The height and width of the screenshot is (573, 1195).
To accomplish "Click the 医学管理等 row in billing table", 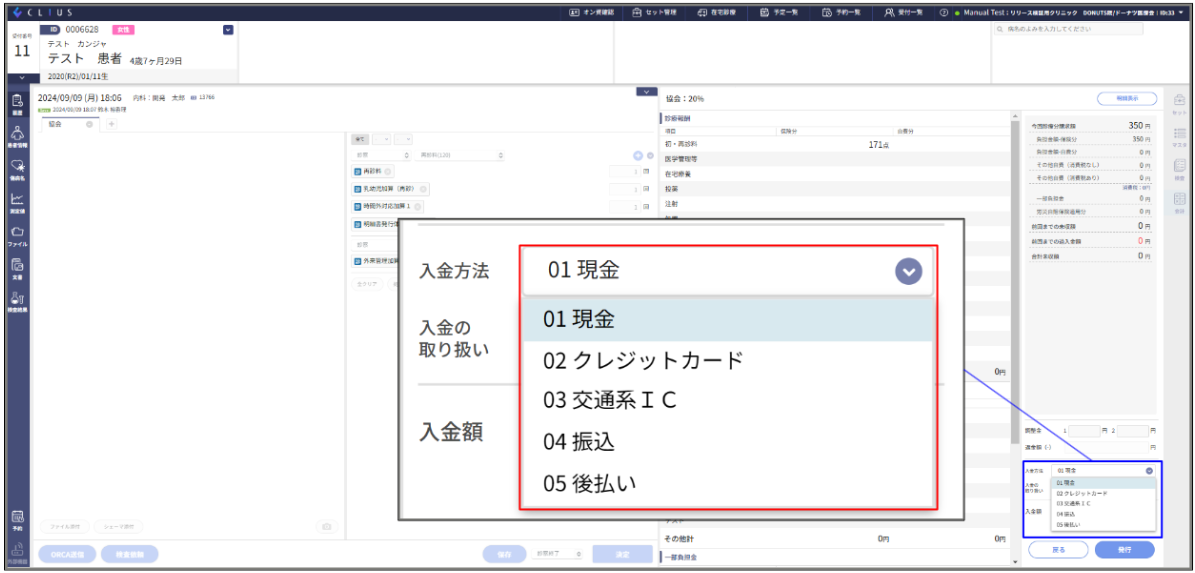I will point(836,159).
